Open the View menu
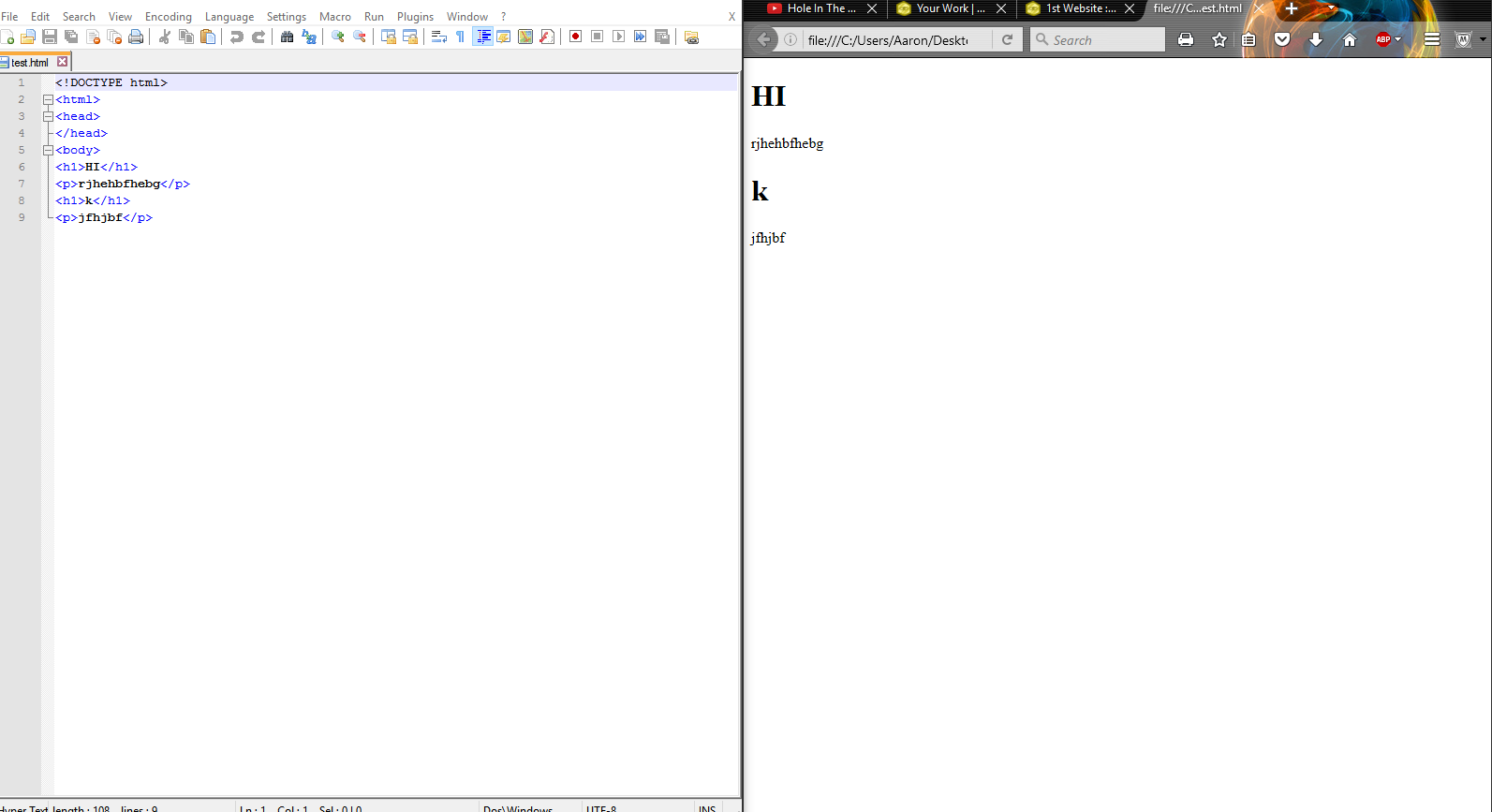 coord(120,16)
